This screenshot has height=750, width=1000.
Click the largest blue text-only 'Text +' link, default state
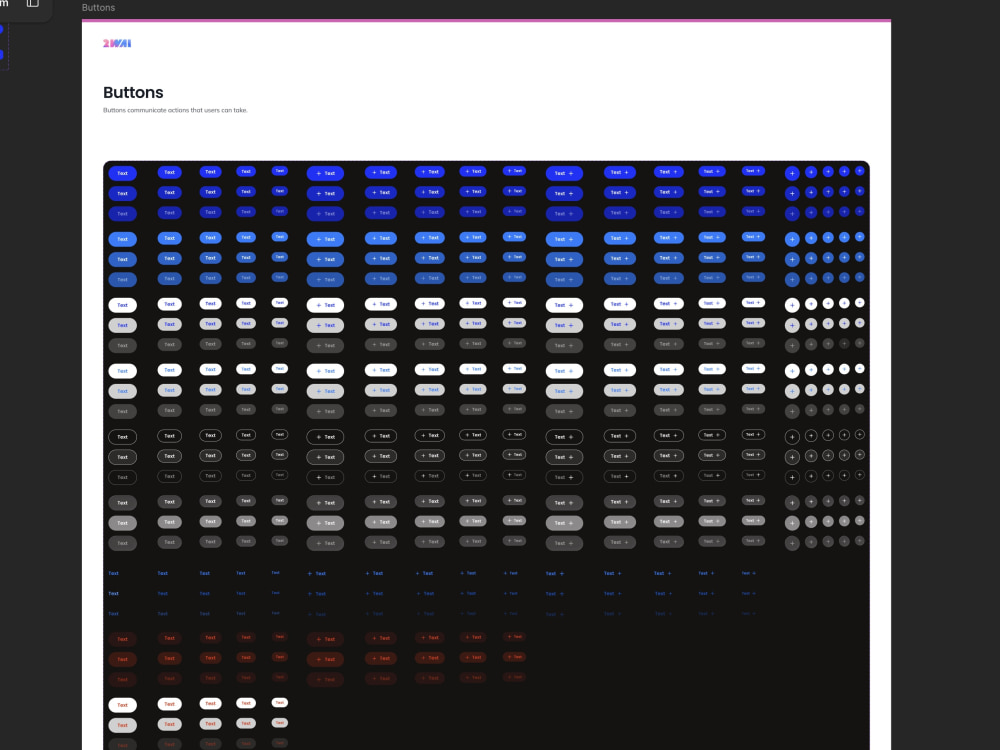point(555,573)
